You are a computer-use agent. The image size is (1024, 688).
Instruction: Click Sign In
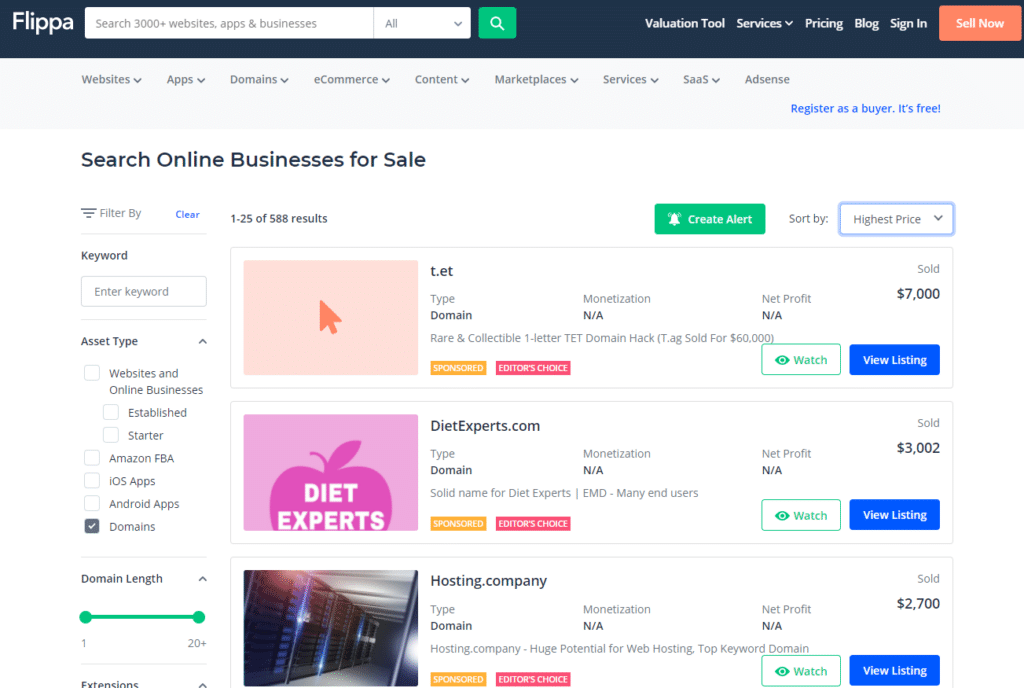point(908,23)
